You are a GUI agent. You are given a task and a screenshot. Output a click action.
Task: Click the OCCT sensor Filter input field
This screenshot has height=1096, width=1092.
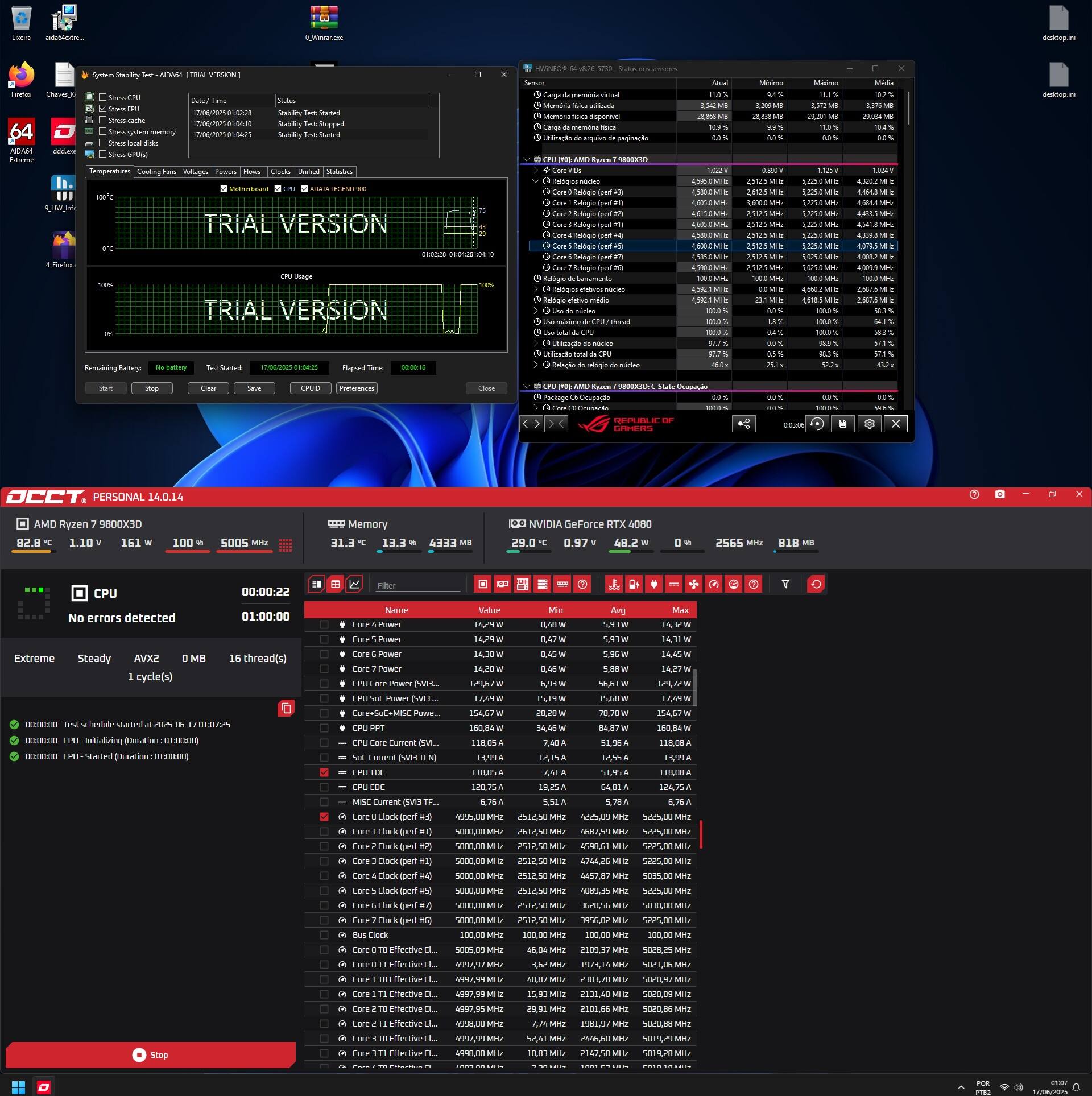point(418,585)
